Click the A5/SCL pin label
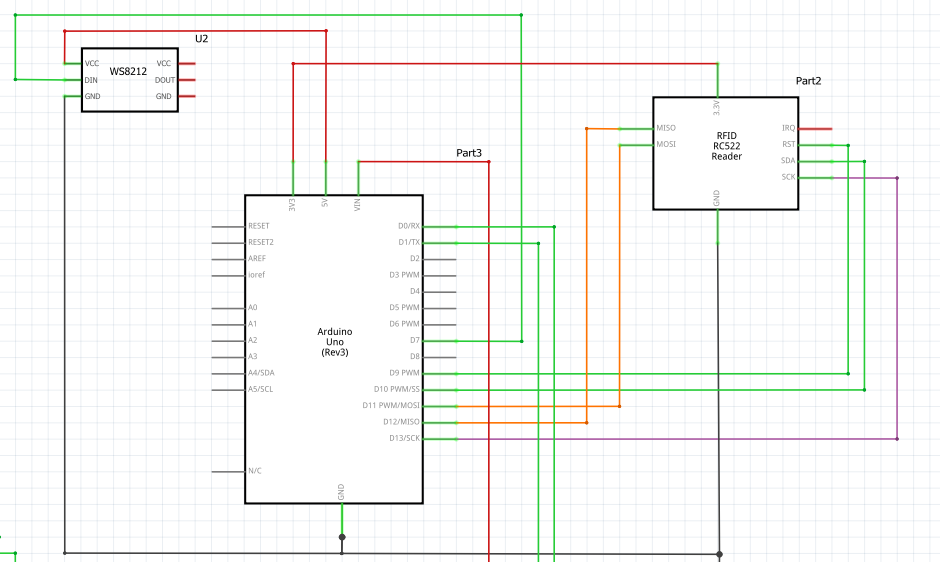Screen dimensions: 940x562 click(x=260, y=389)
